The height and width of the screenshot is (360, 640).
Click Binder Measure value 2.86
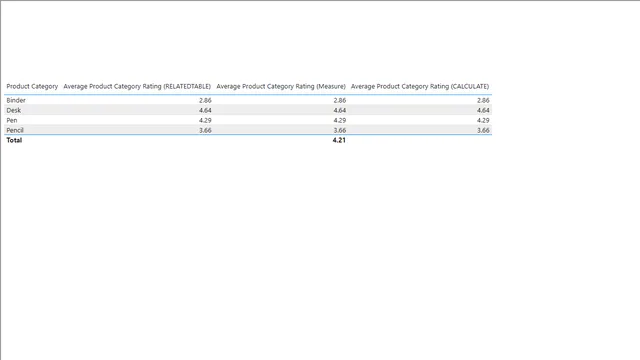(x=340, y=100)
